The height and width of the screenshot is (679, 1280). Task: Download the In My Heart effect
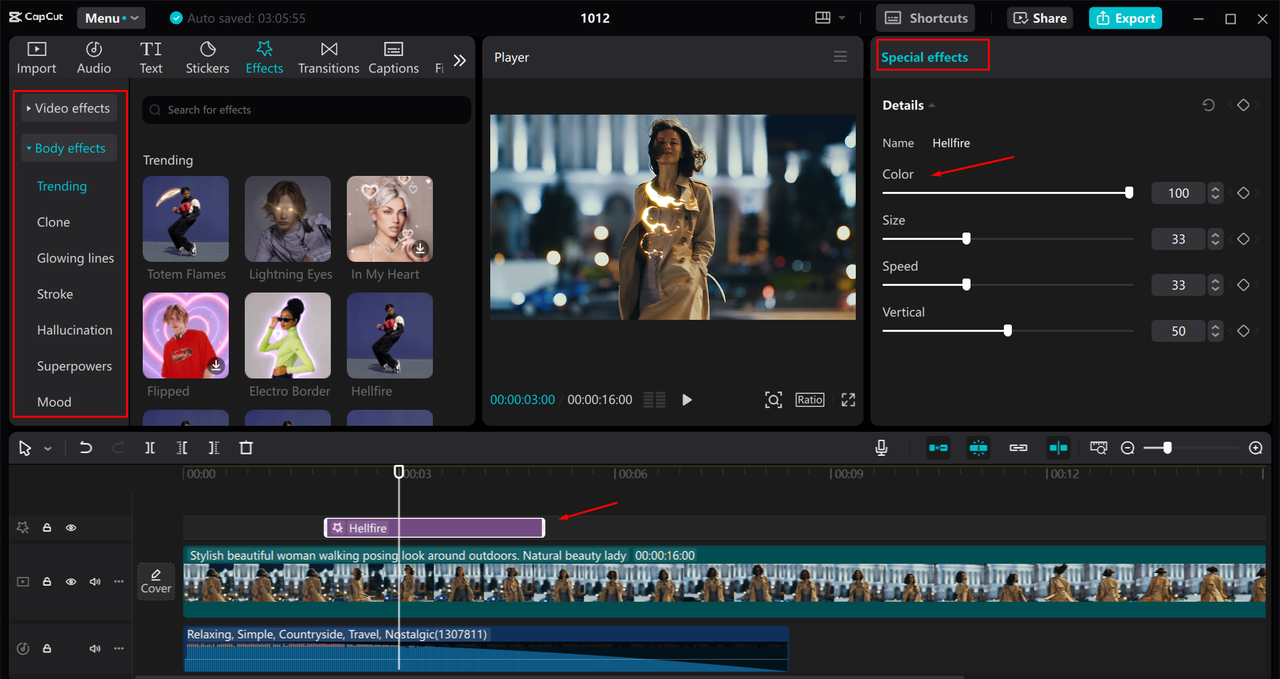[x=420, y=248]
